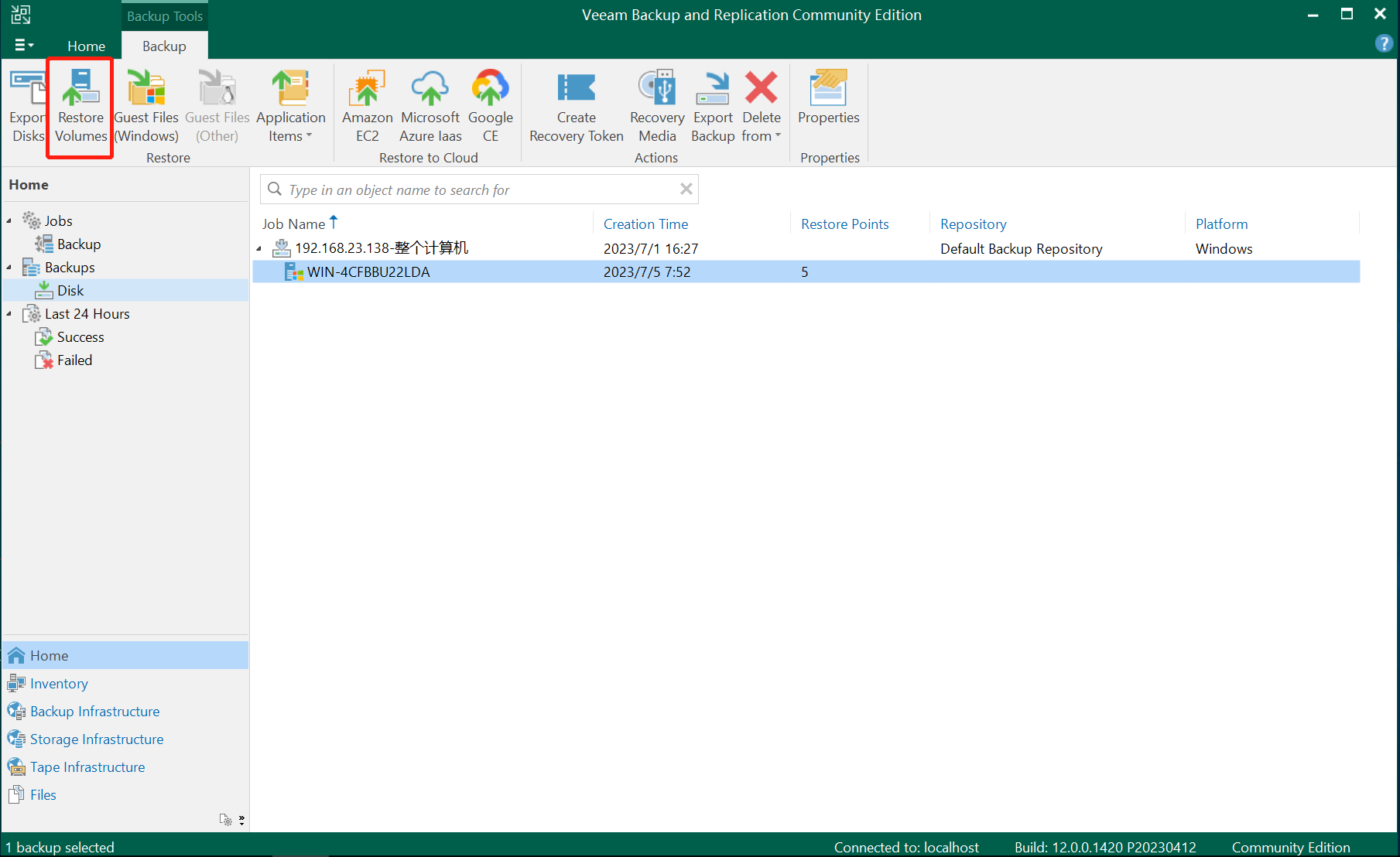Open the Home navigation view

125,655
